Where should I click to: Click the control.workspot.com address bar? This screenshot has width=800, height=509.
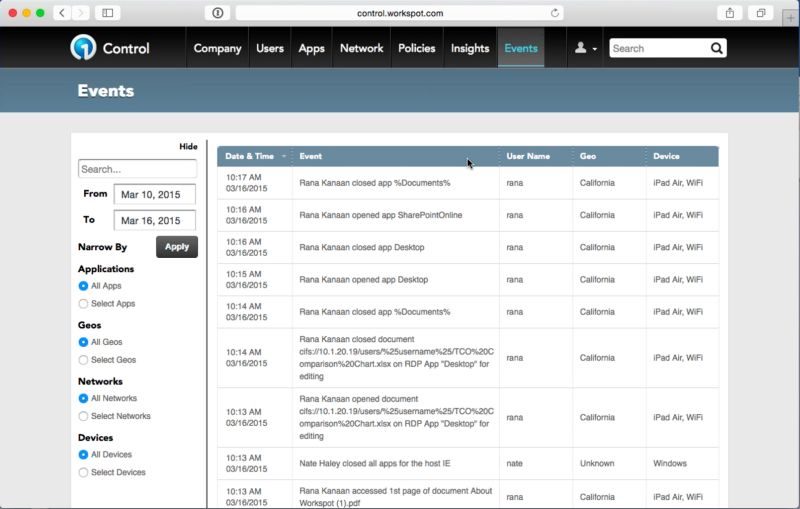coord(399,13)
